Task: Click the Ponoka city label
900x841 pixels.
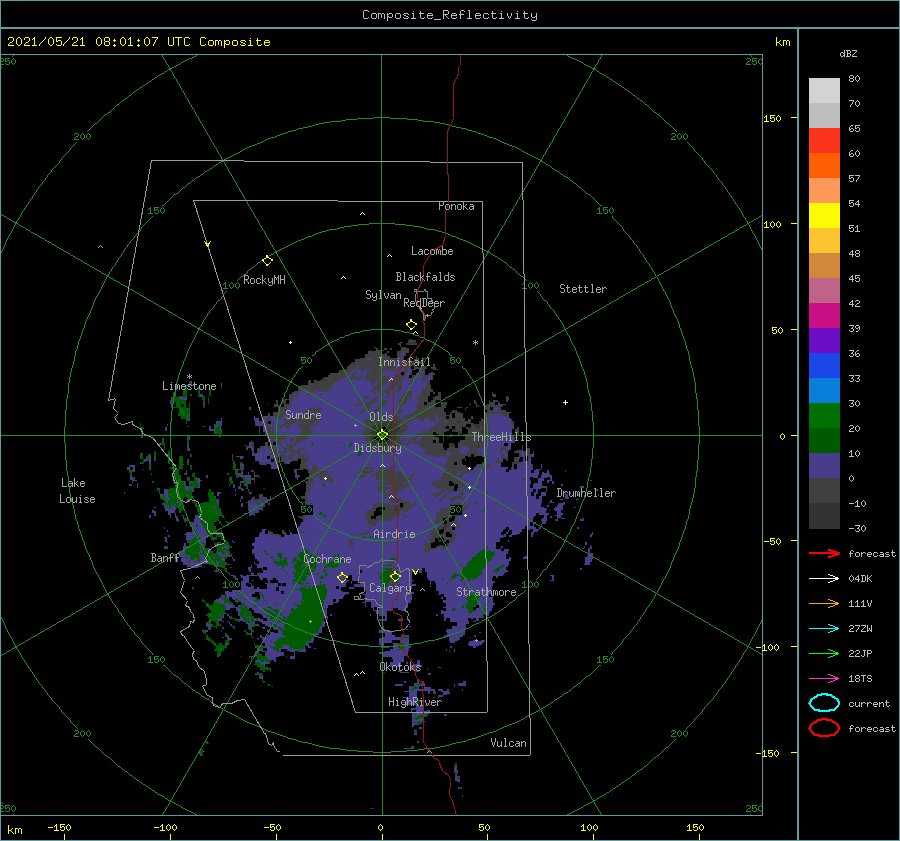Action: 456,206
